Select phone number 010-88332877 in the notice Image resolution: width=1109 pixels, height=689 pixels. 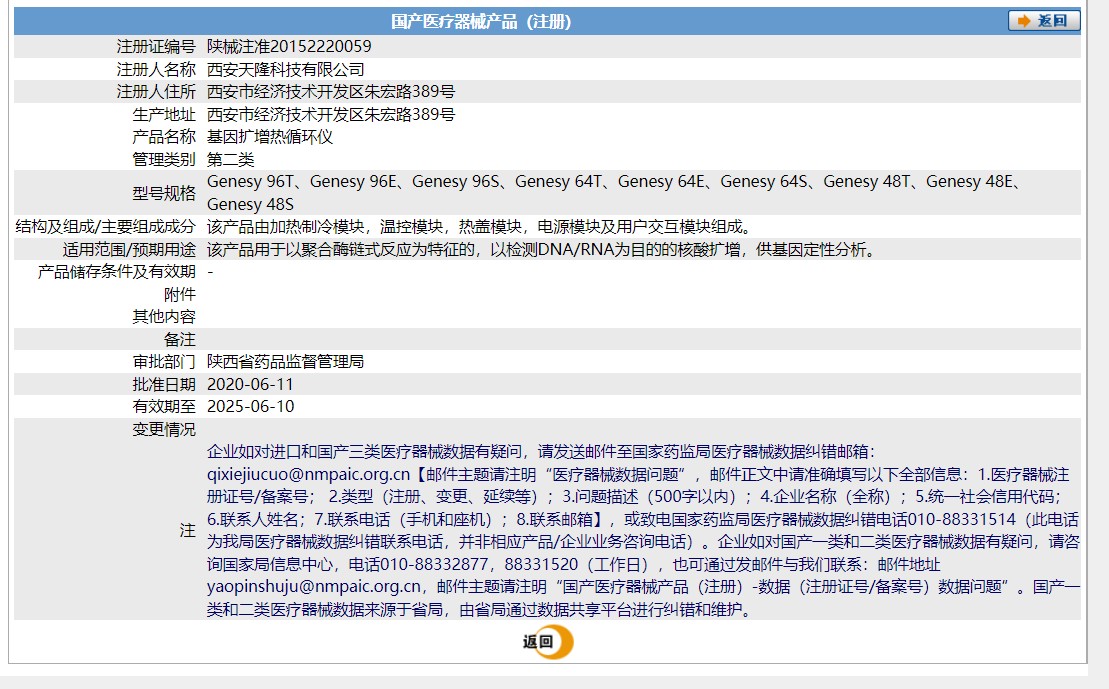coord(434,564)
